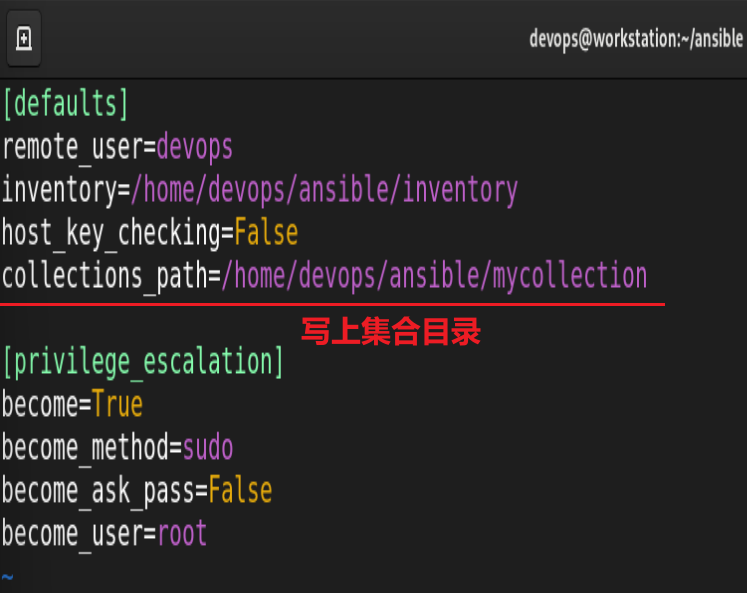Click the devops value of remote_user
The image size is (747, 593).
[194, 148]
